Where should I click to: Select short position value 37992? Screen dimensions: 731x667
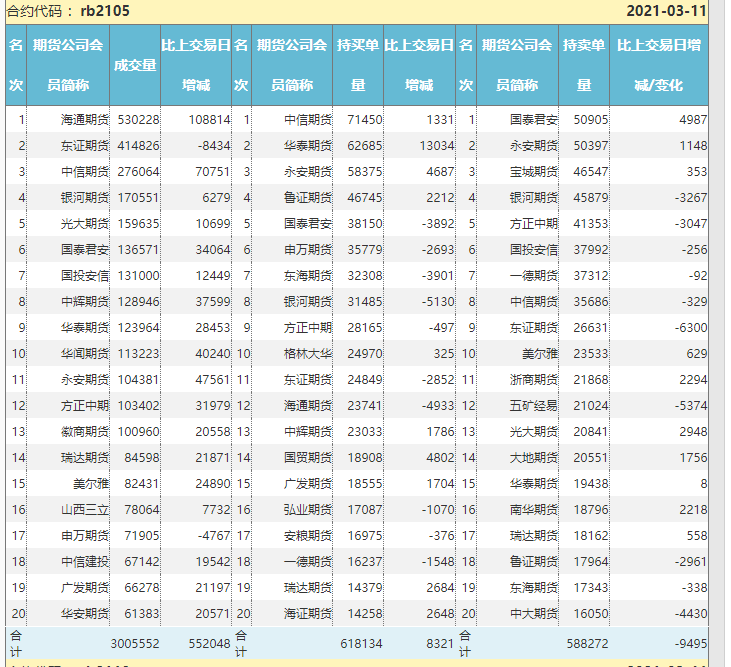(591, 250)
